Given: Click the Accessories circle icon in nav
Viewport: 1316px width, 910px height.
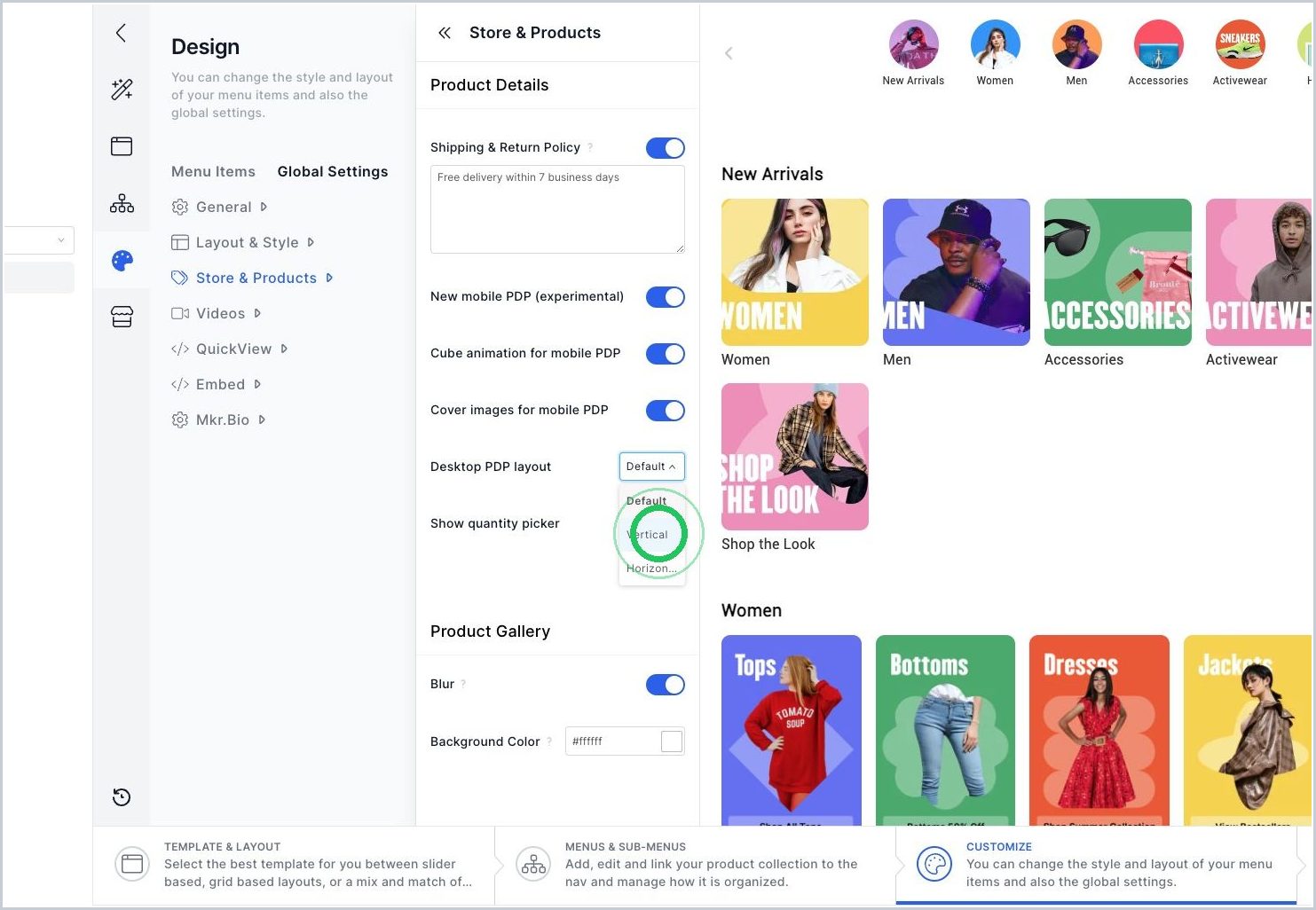Looking at the screenshot, I should tap(1158, 44).
